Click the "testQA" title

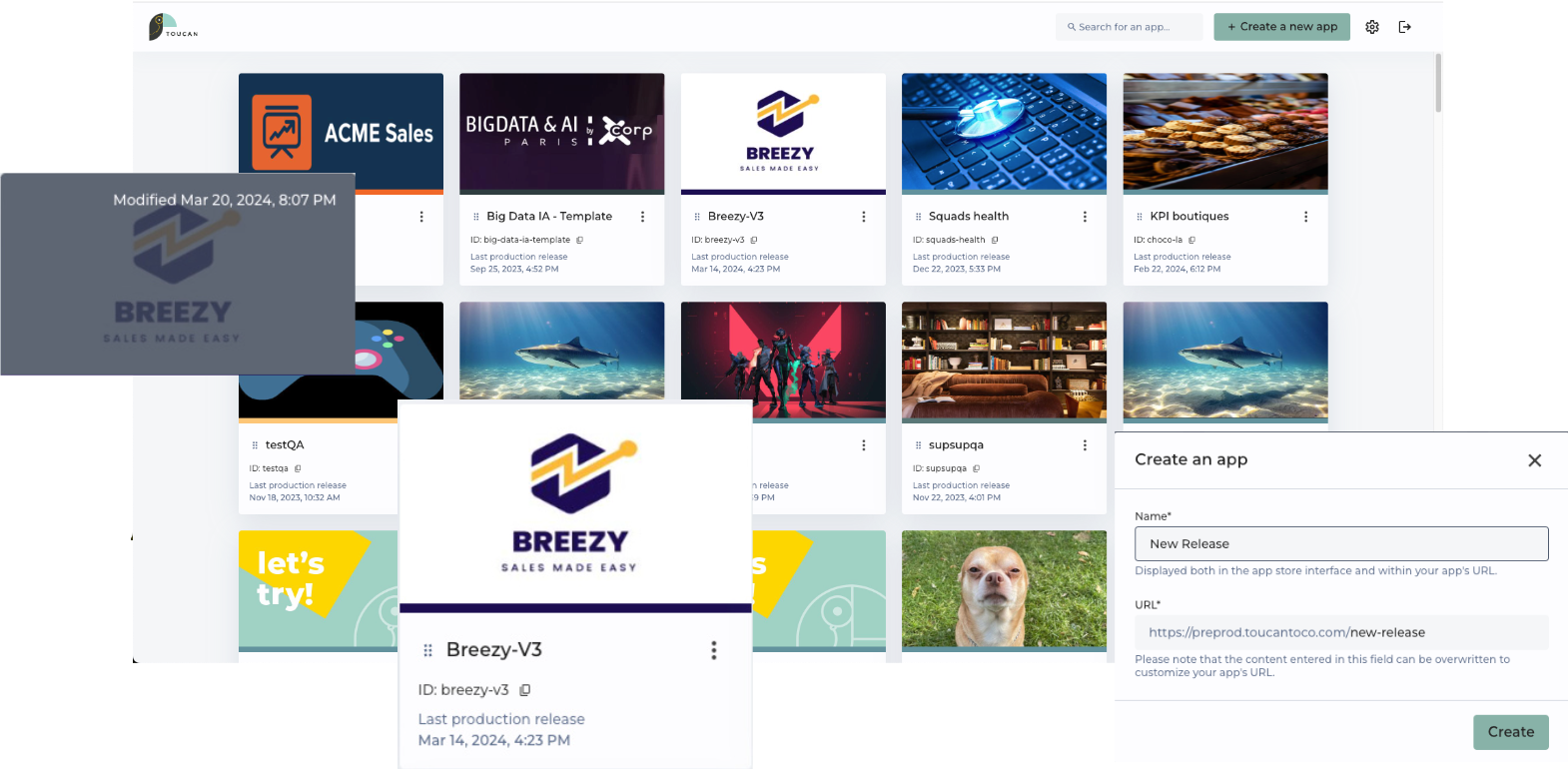click(285, 445)
